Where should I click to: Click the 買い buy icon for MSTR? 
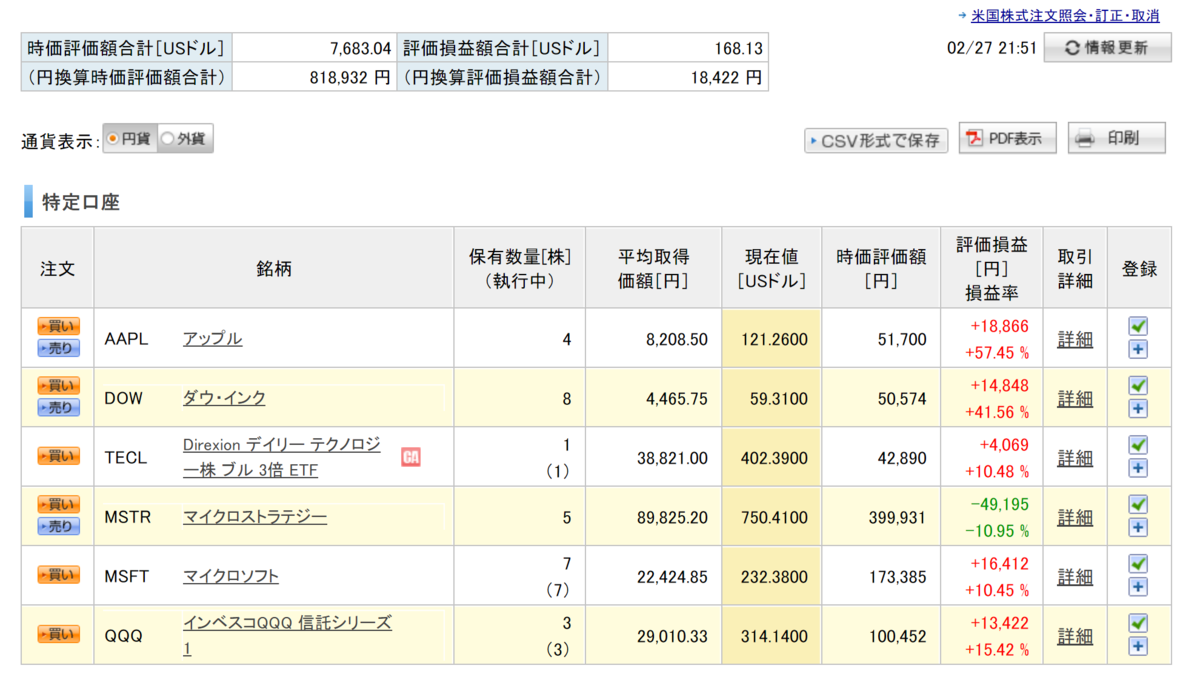pos(58,504)
